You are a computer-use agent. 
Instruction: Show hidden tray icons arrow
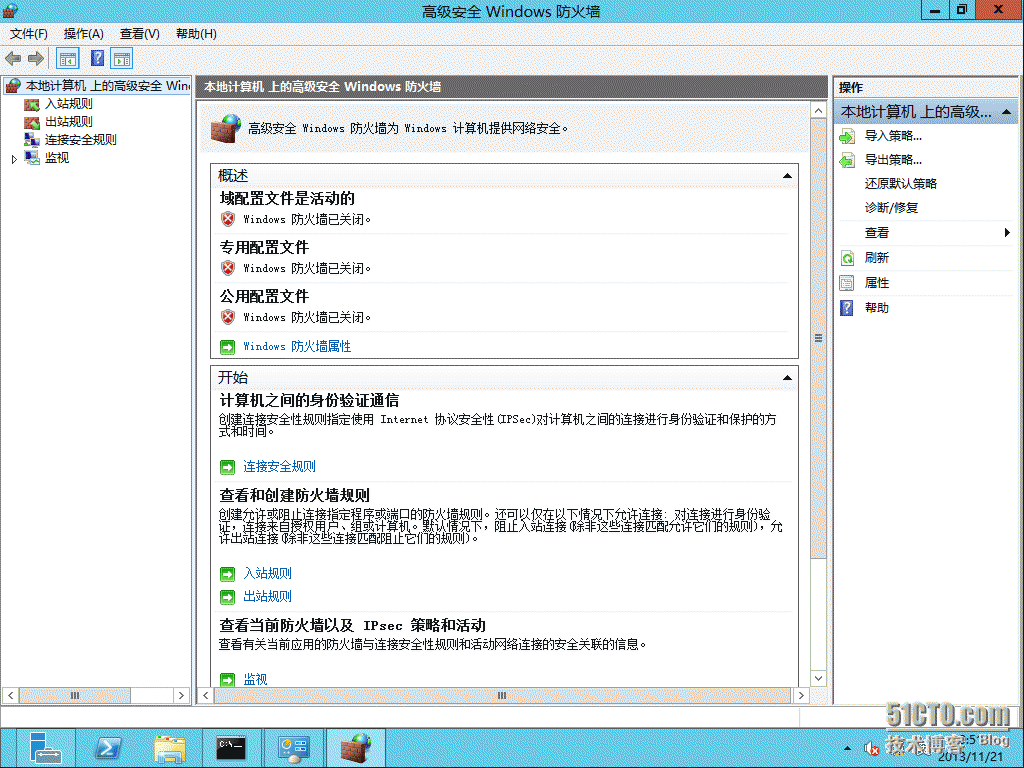848,748
